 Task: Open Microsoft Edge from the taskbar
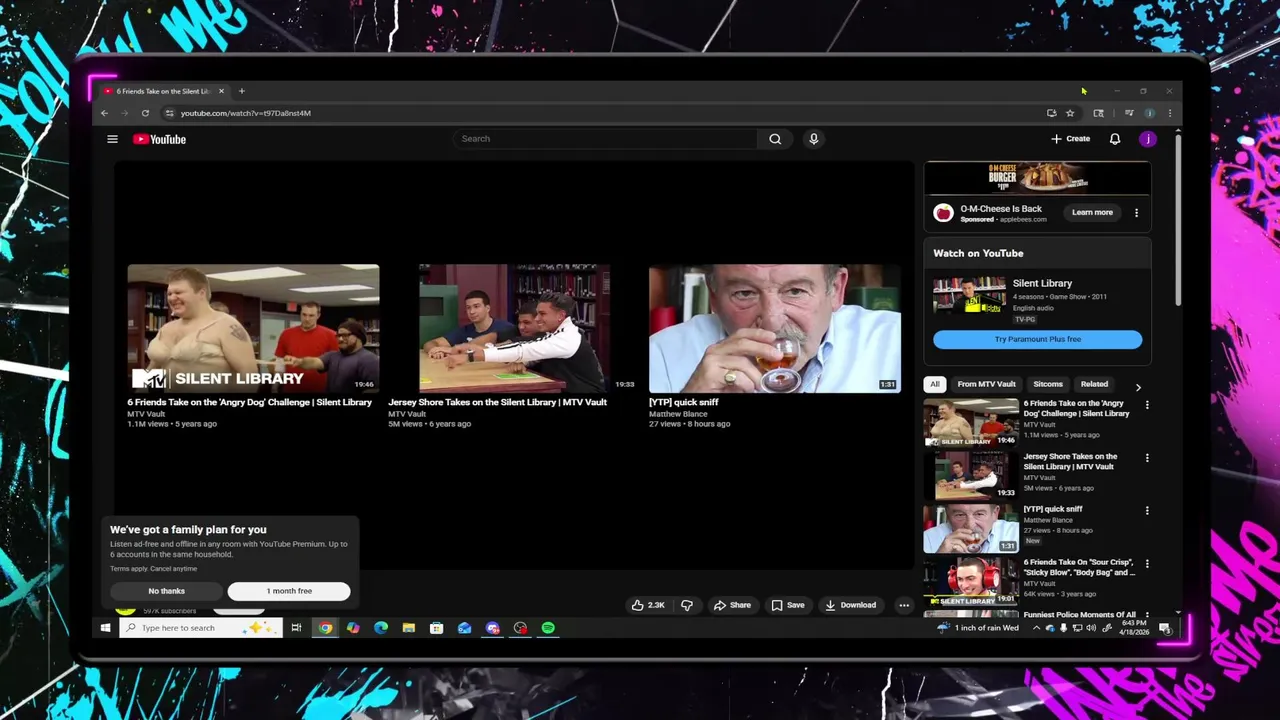pos(381,628)
